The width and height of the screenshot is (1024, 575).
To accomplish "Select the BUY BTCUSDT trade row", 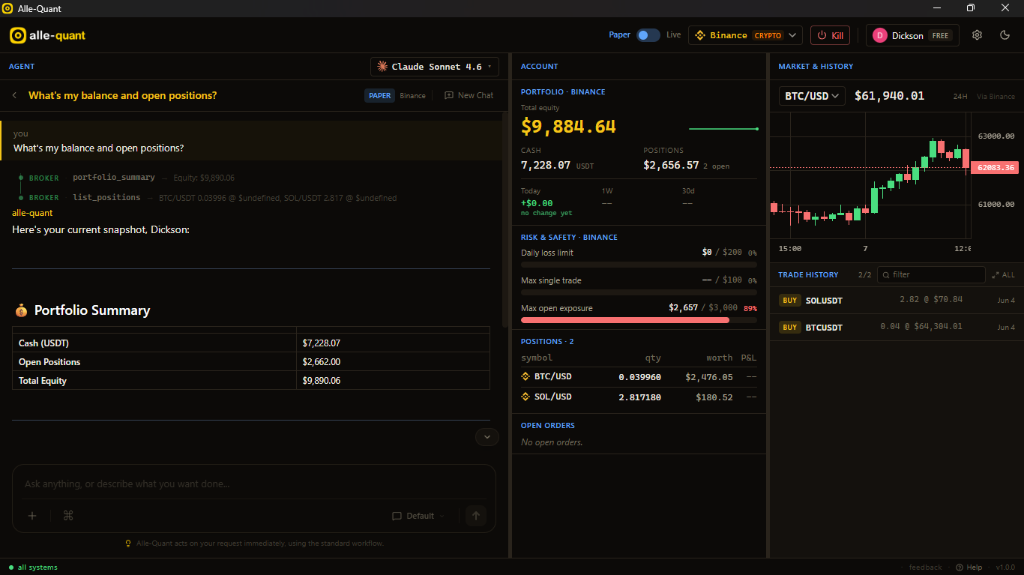I will pos(896,327).
